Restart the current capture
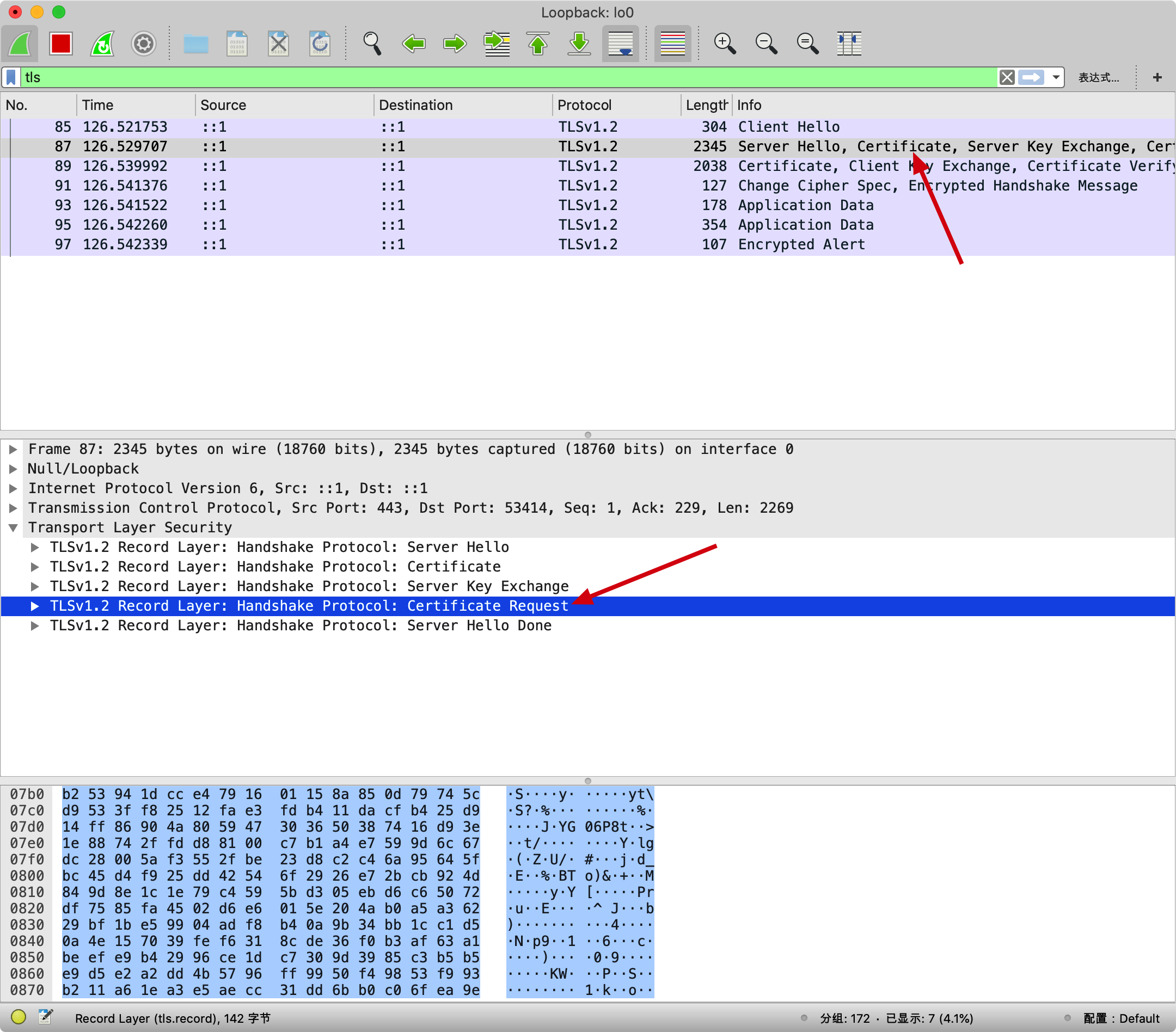The height and width of the screenshot is (1032, 1176). coord(102,44)
